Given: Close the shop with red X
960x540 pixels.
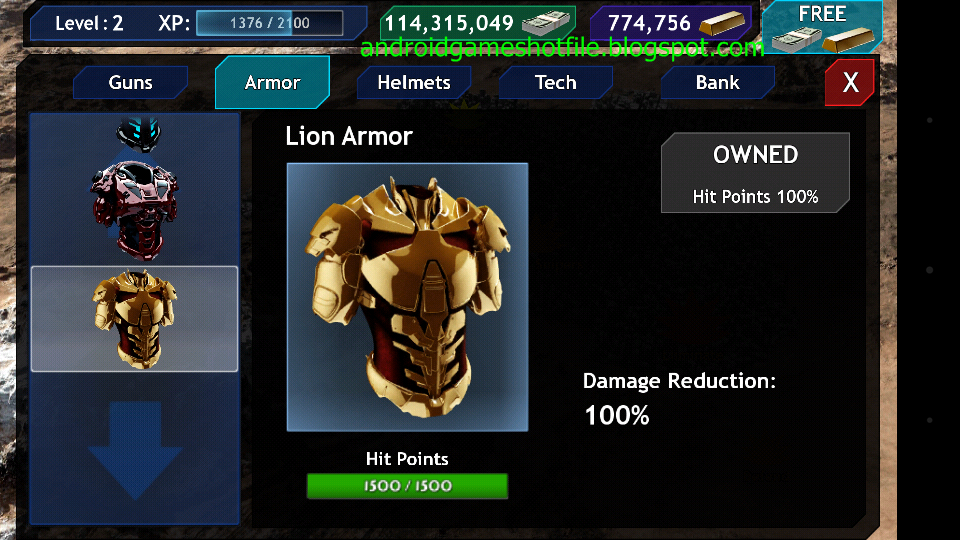Looking at the screenshot, I should tap(850, 83).
